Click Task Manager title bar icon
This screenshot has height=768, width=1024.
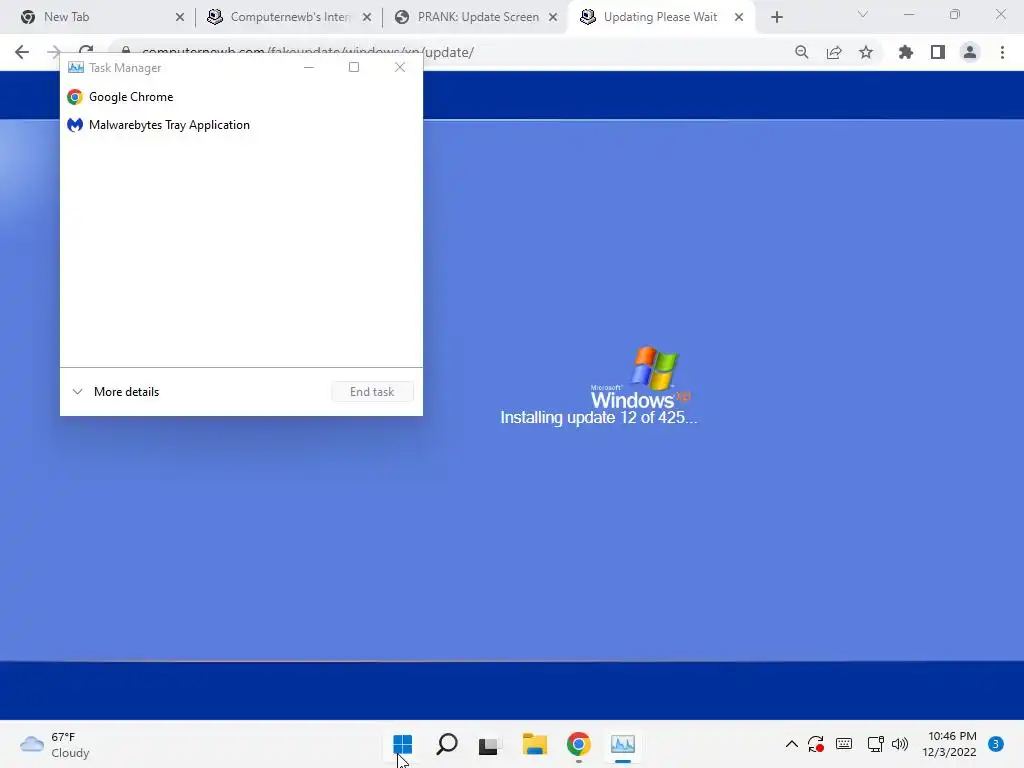point(76,67)
